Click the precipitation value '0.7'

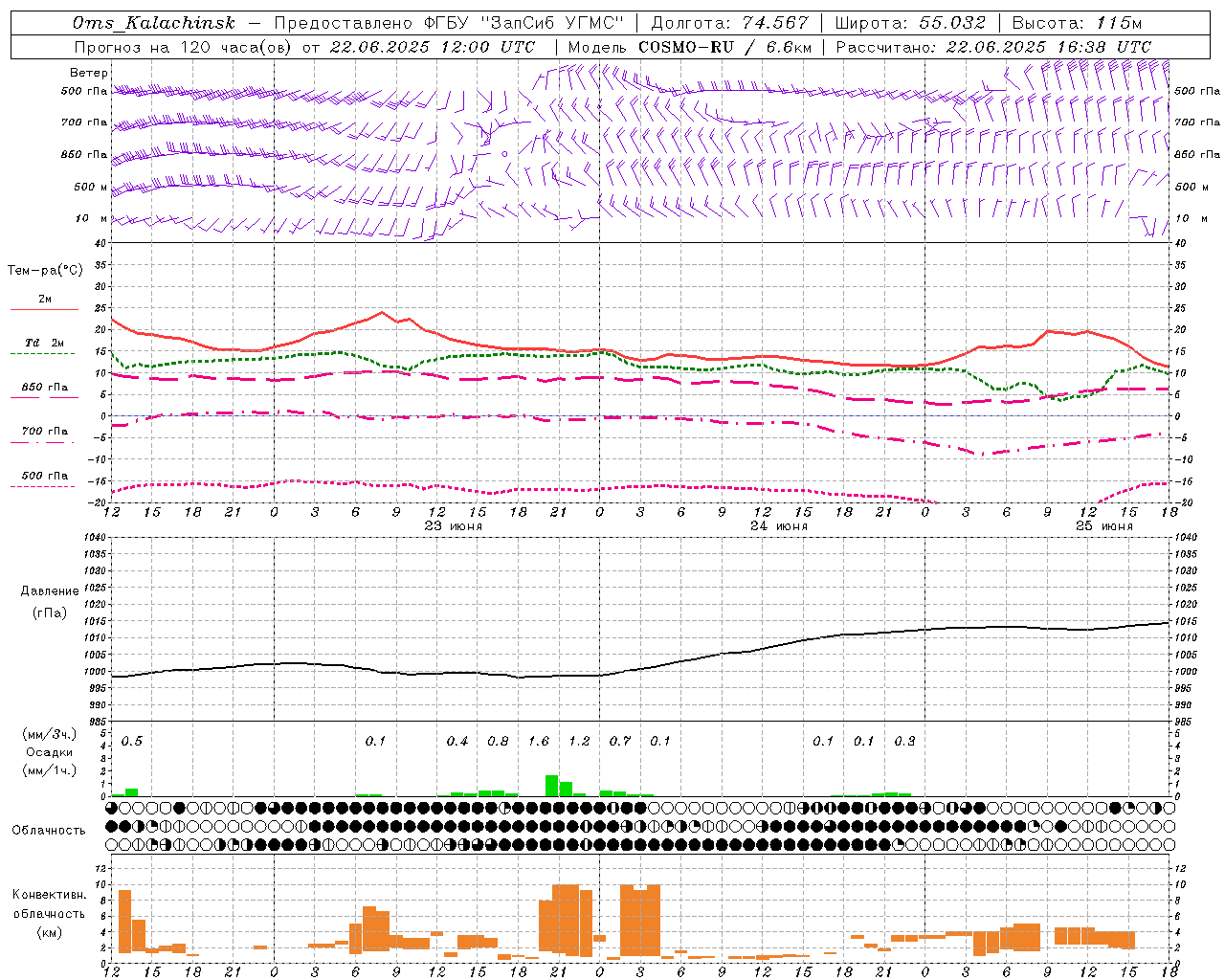coord(620,742)
